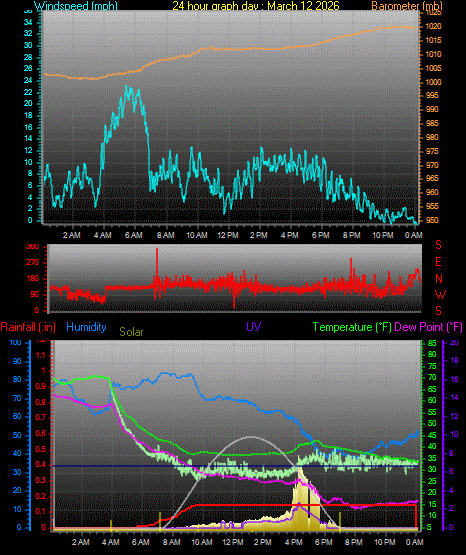Click "45" on the green temperature scale
This screenshot has width=466, height=555.
pos(432,435)
